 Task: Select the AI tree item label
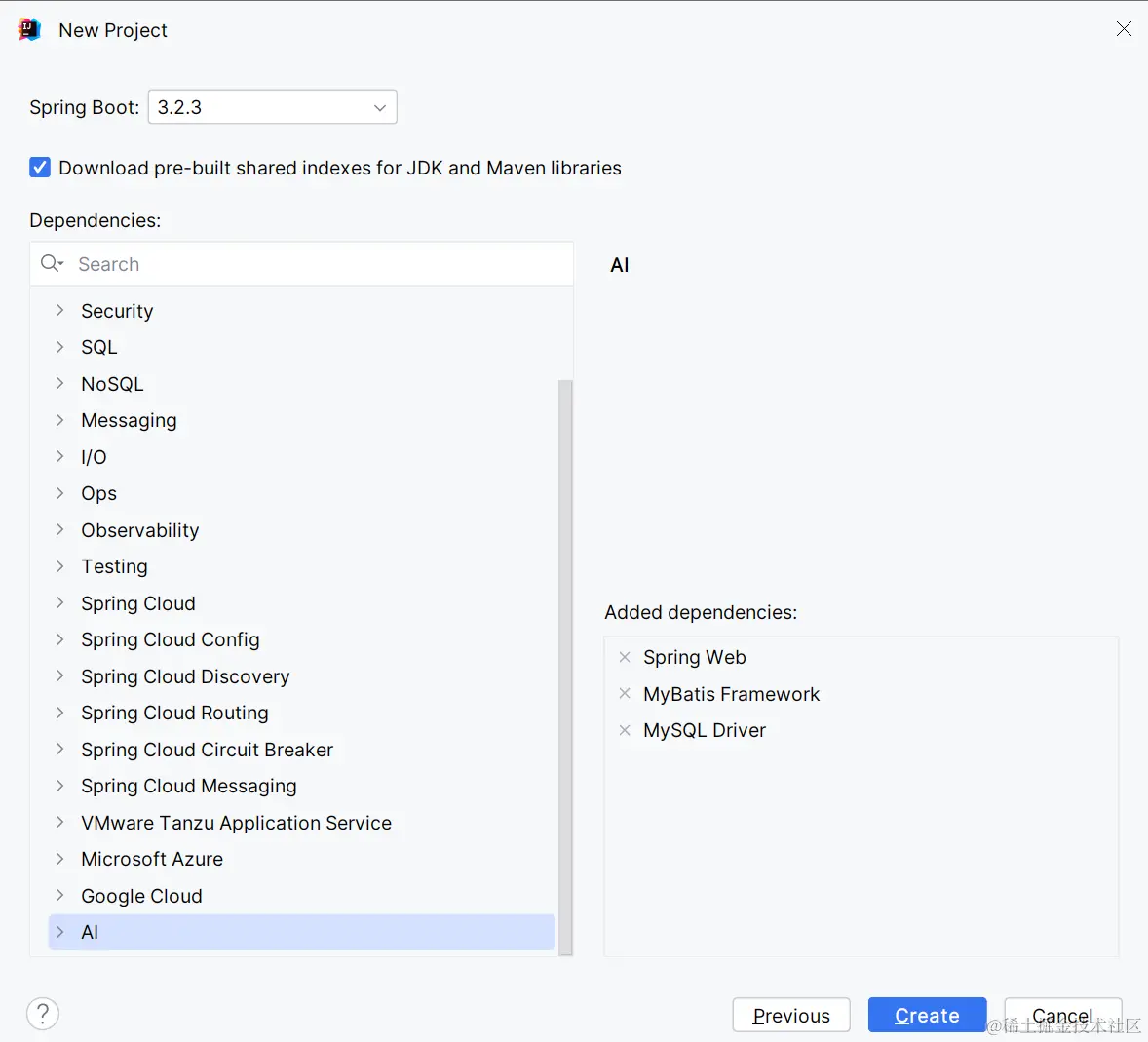(90, 932)
